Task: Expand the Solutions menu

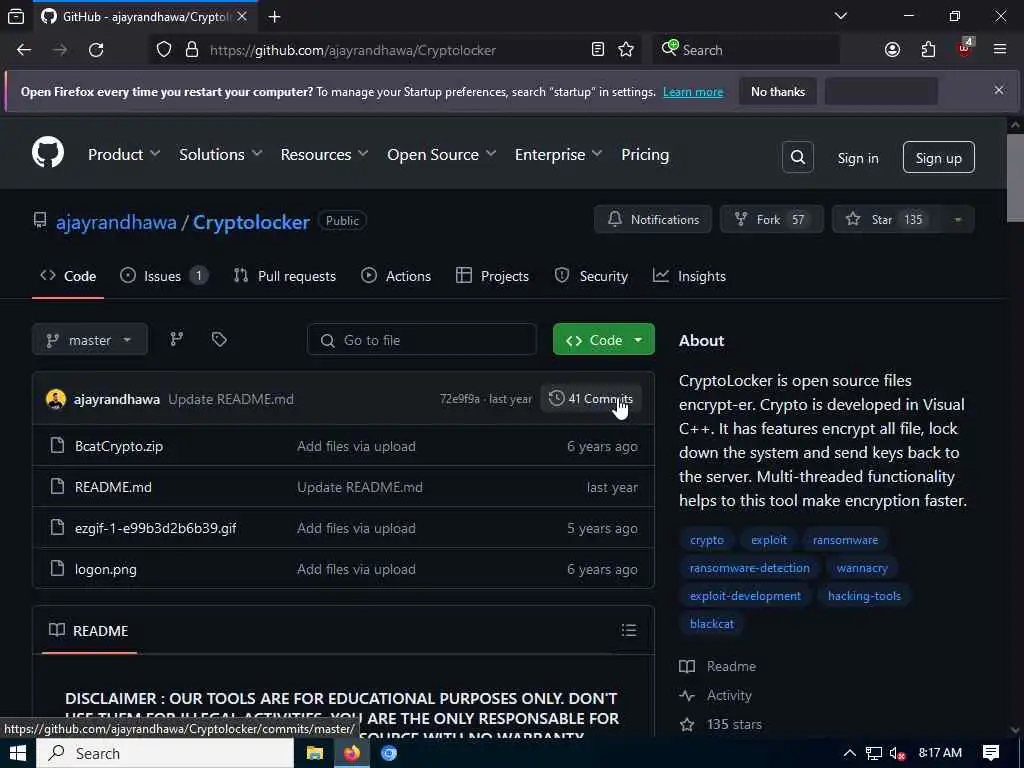Action: point(221,155)
